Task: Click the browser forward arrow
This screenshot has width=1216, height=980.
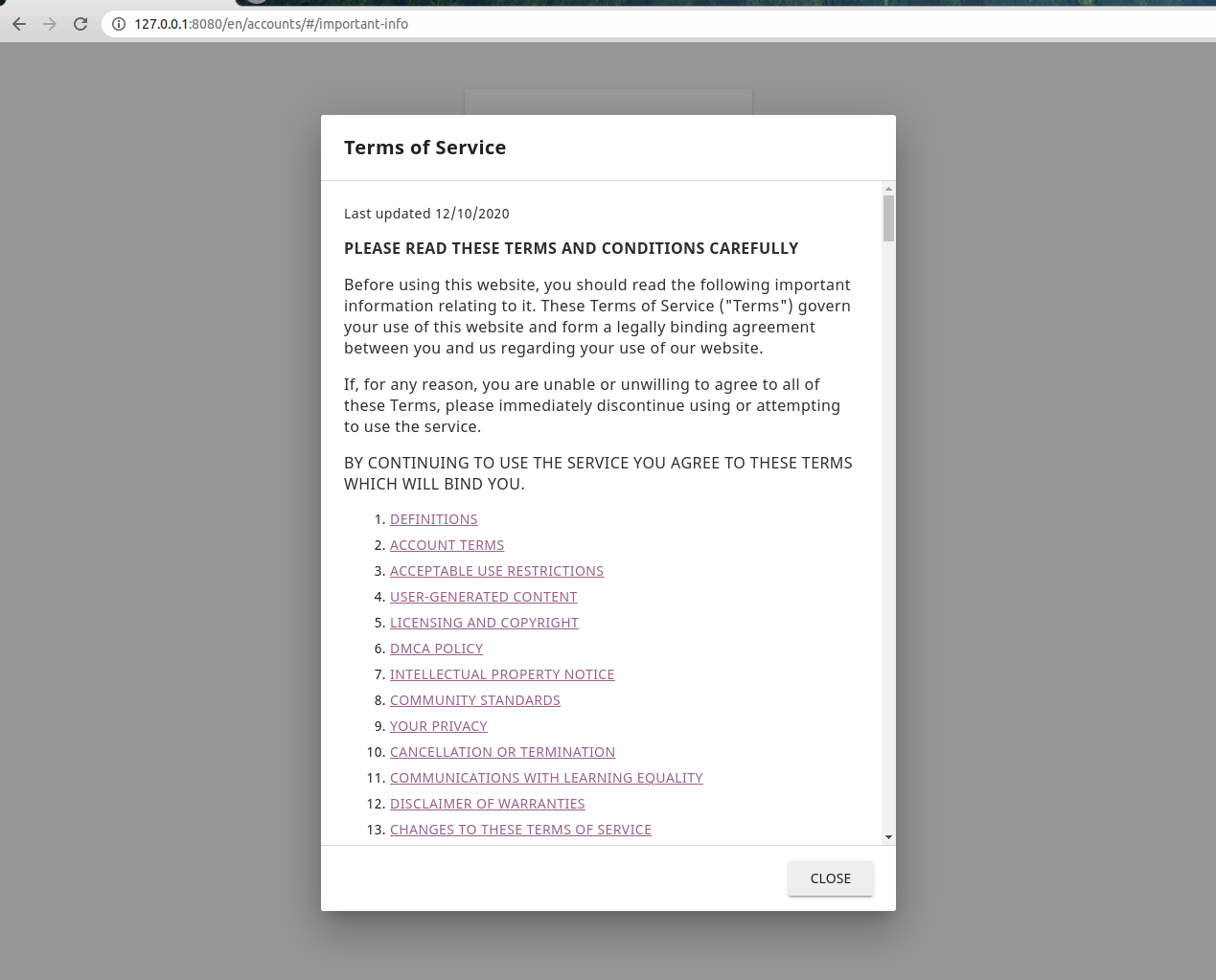Action: (x=50, y=24)
